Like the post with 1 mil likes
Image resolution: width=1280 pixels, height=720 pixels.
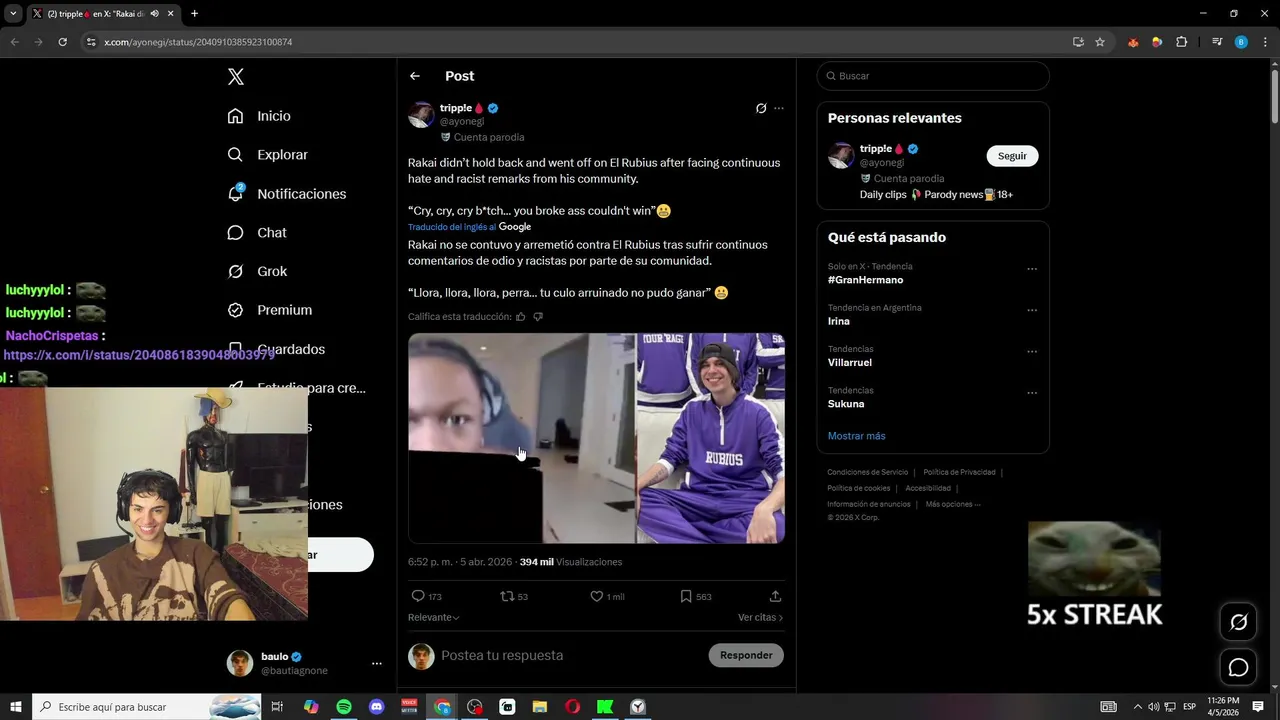coord(607,596)
